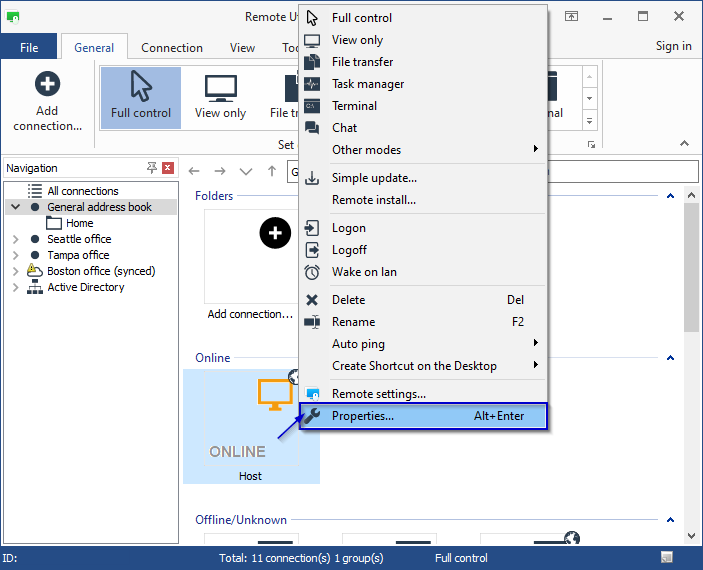Open the Other modes submenu
Image resolution: width=703 pixels, height=570 pixels.
pos(366,150)
